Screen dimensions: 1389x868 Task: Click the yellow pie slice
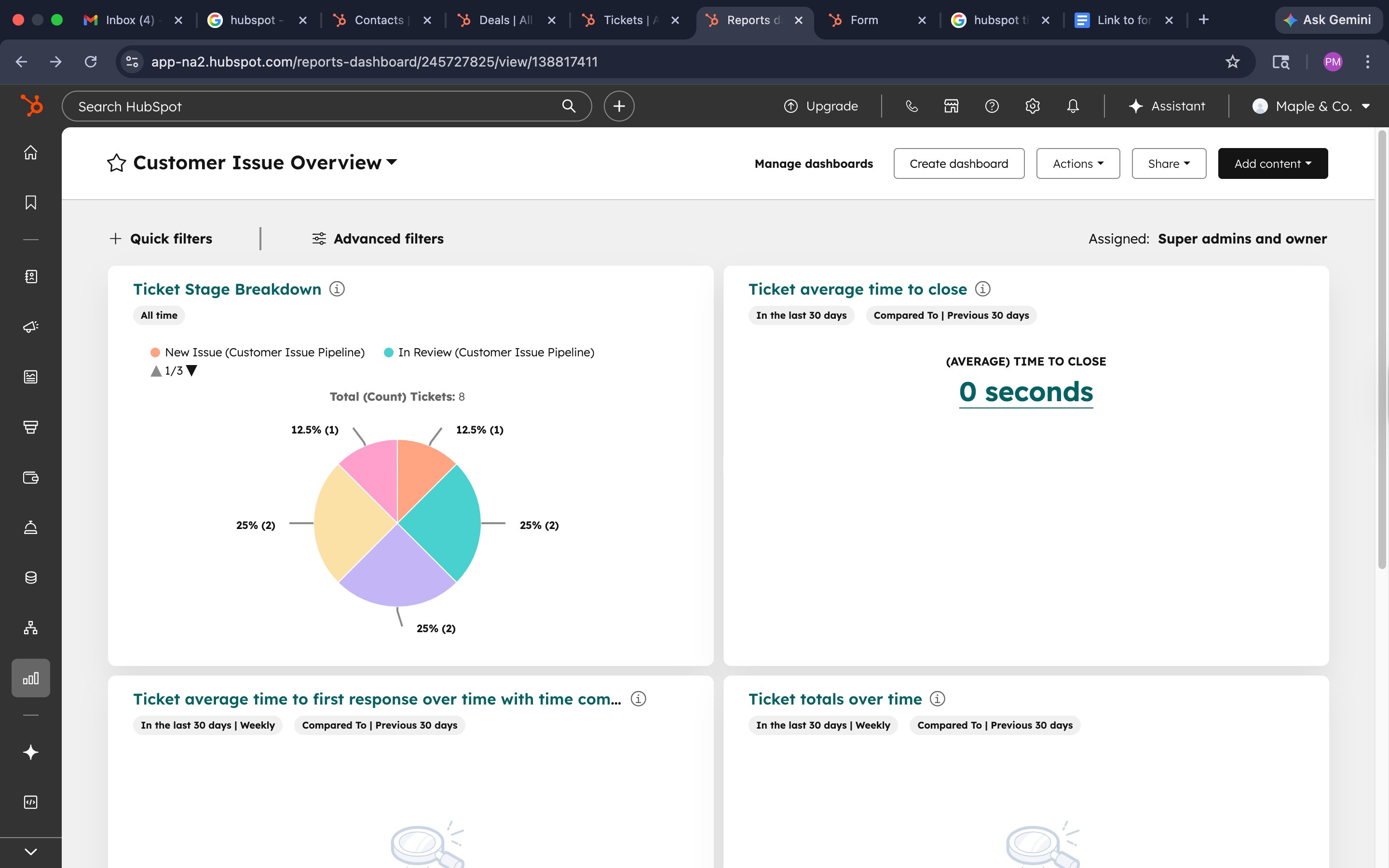coord(347,522)
